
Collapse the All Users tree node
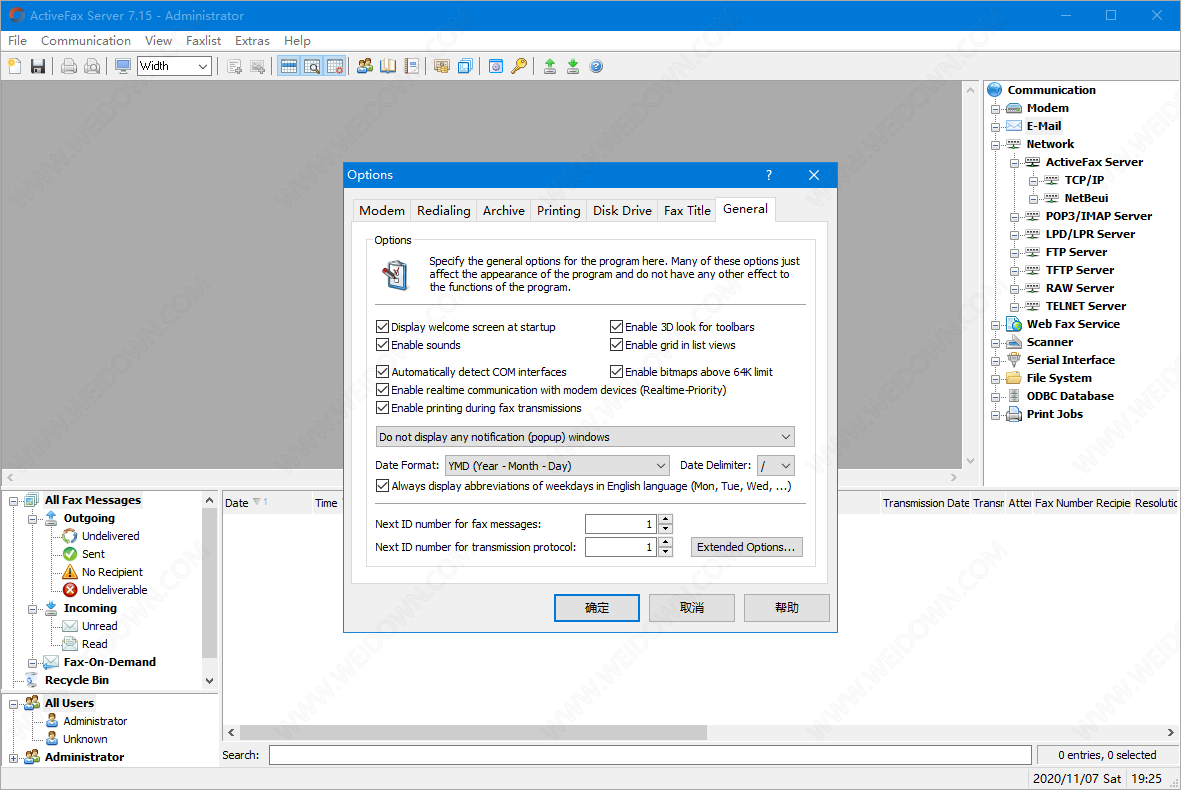click(14, 703)
